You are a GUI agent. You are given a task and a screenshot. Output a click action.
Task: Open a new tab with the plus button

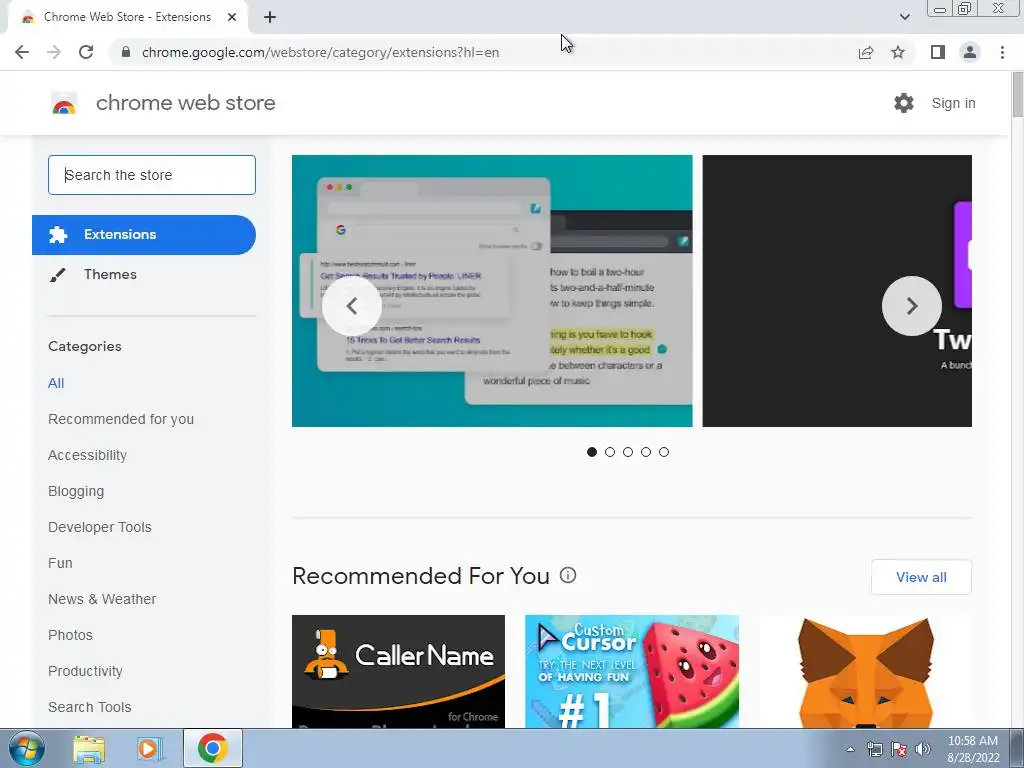(x=270, y=17)
